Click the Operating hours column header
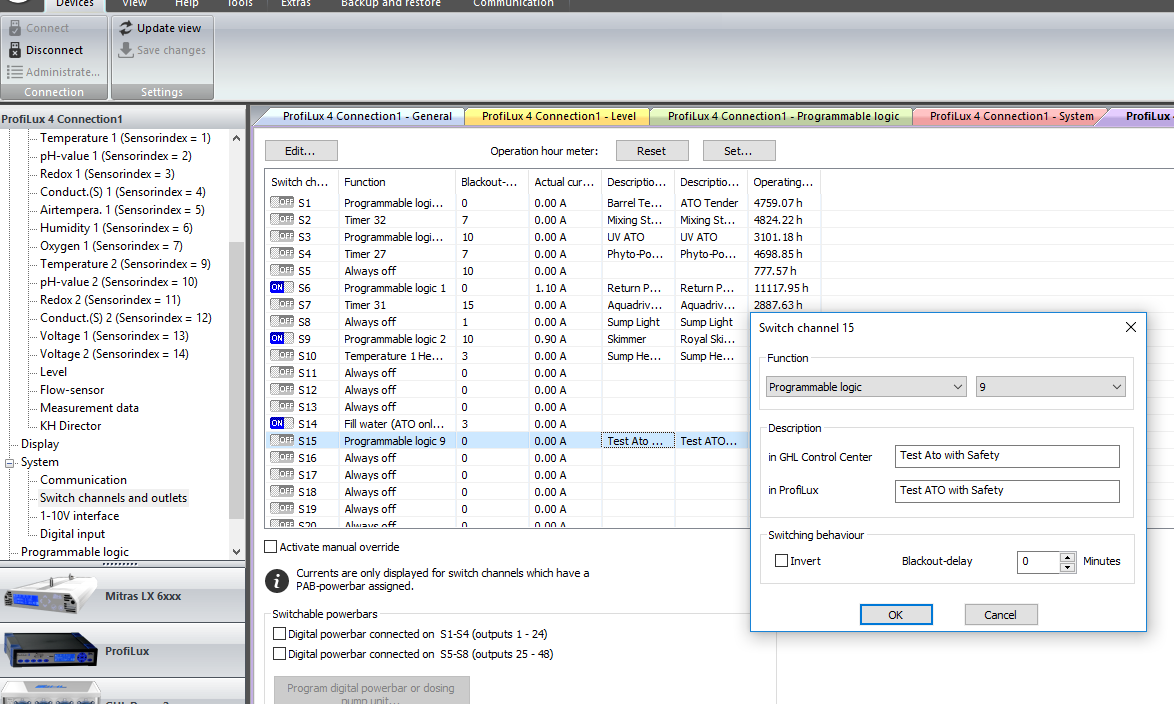 click(x=783, y=182)
